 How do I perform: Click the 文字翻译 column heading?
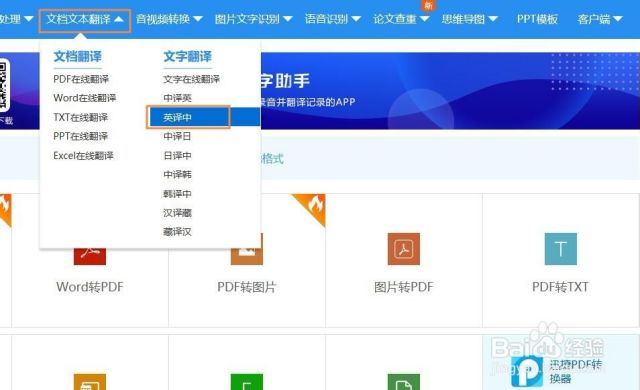tap(187, 57)
